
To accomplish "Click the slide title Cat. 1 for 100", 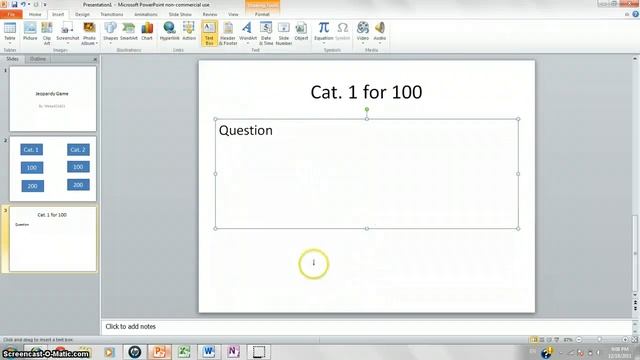I will 366,92.
